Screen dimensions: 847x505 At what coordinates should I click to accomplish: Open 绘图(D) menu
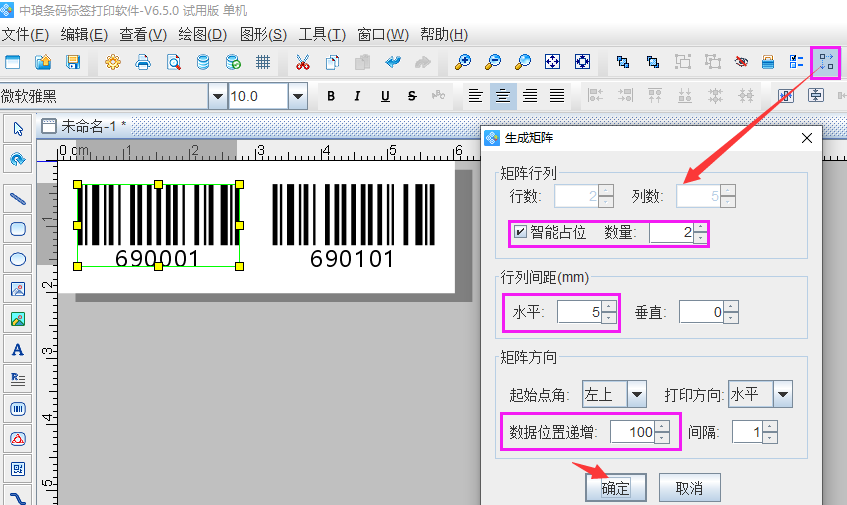pos(203,35)
